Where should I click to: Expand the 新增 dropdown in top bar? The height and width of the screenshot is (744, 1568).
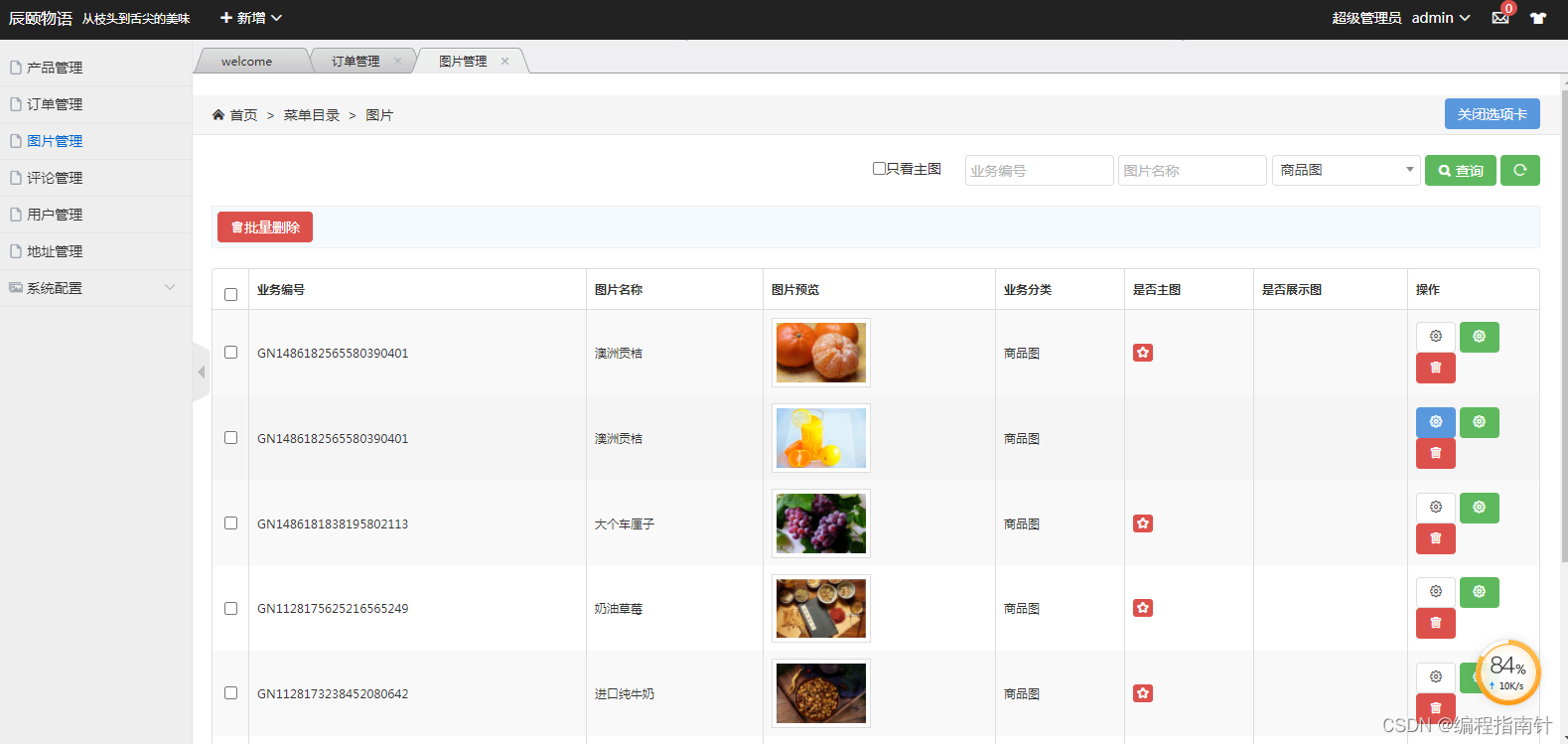point(251,18)
